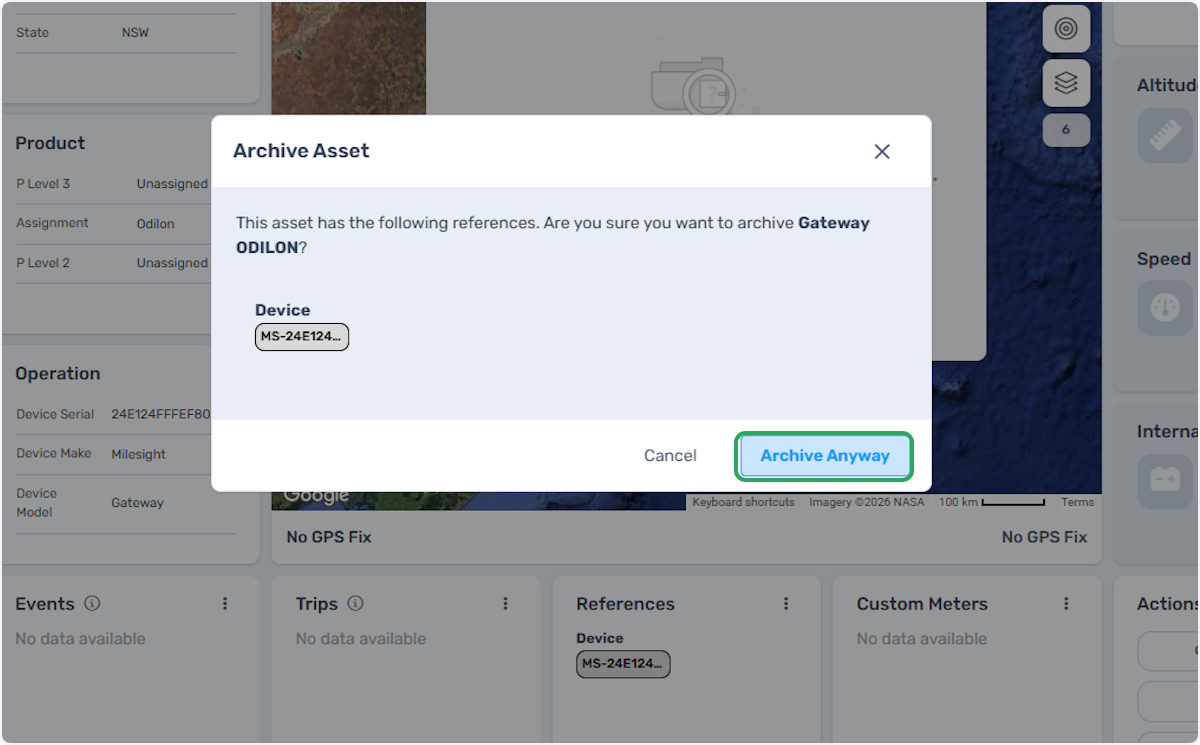The height and width of the screenshot is (745, 1200).
Task: Click the Google logo on map
Action: pyautogui.click(x=316, y=495)
